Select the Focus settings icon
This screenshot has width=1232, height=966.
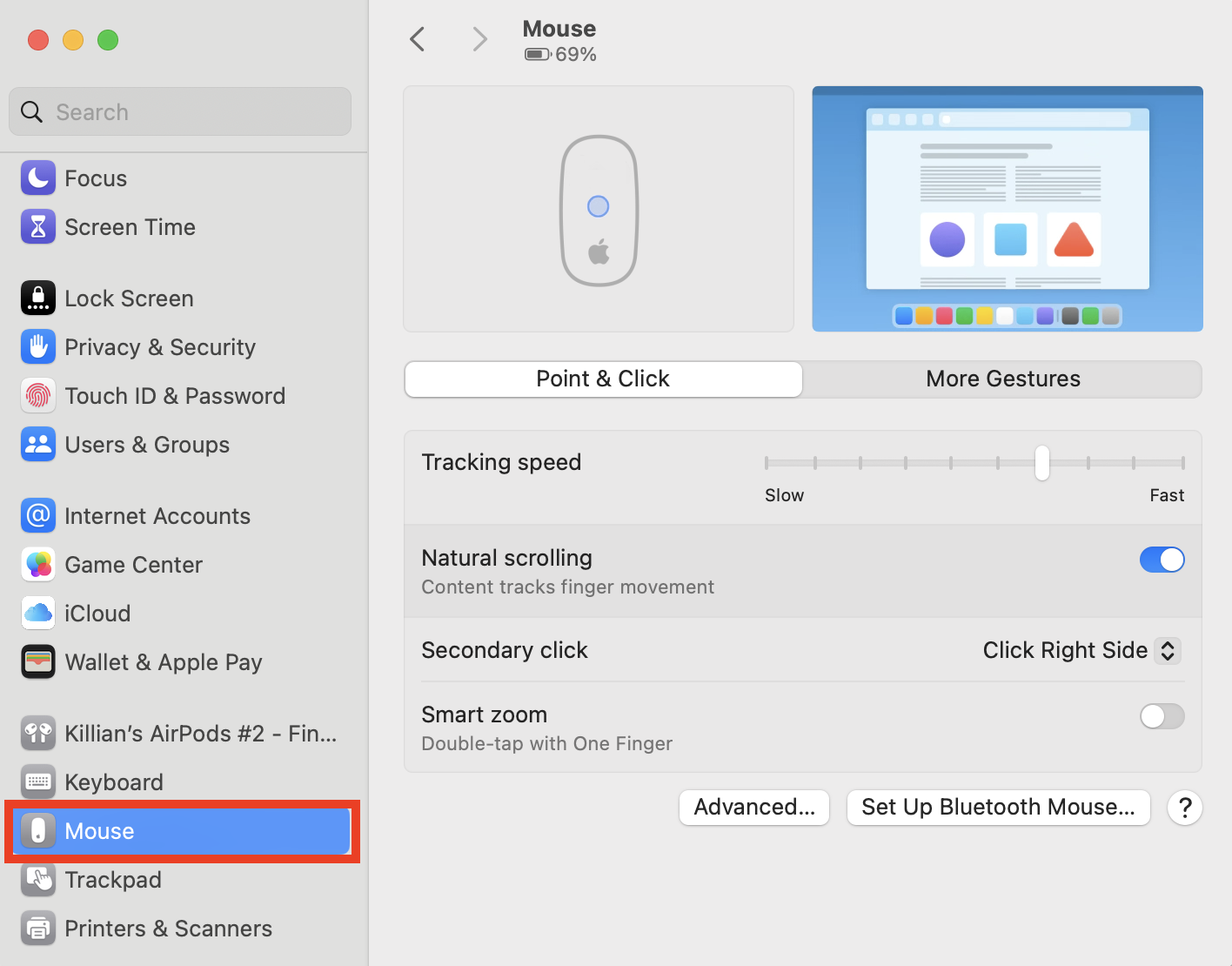[x=38, y=178]
